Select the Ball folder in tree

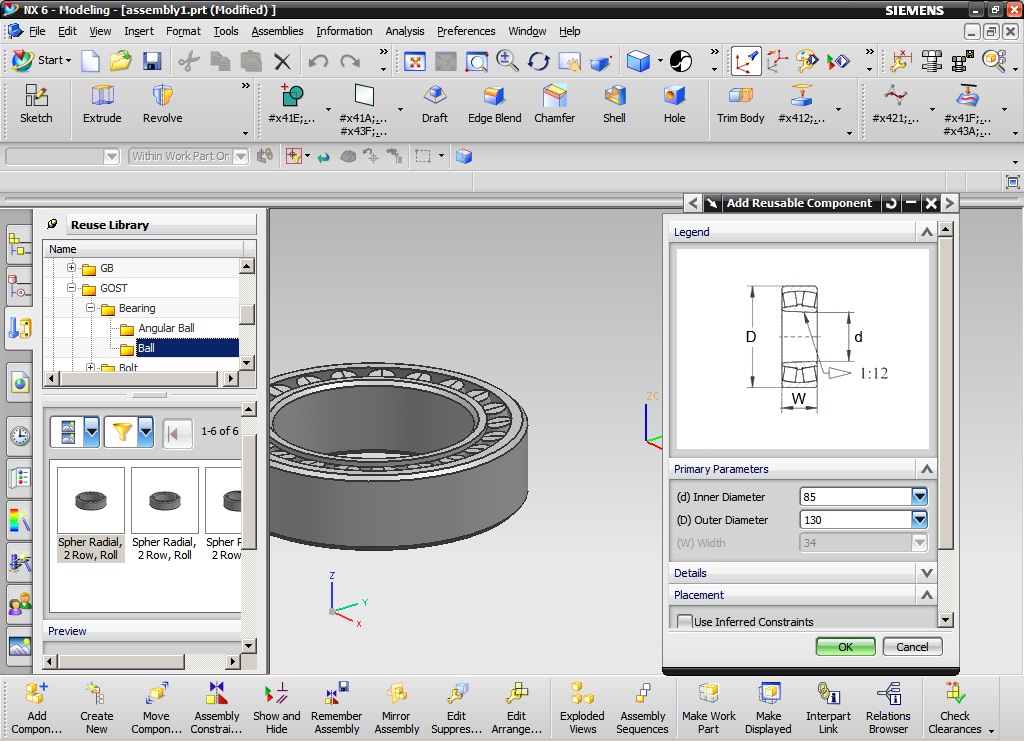tap(146, 348)
